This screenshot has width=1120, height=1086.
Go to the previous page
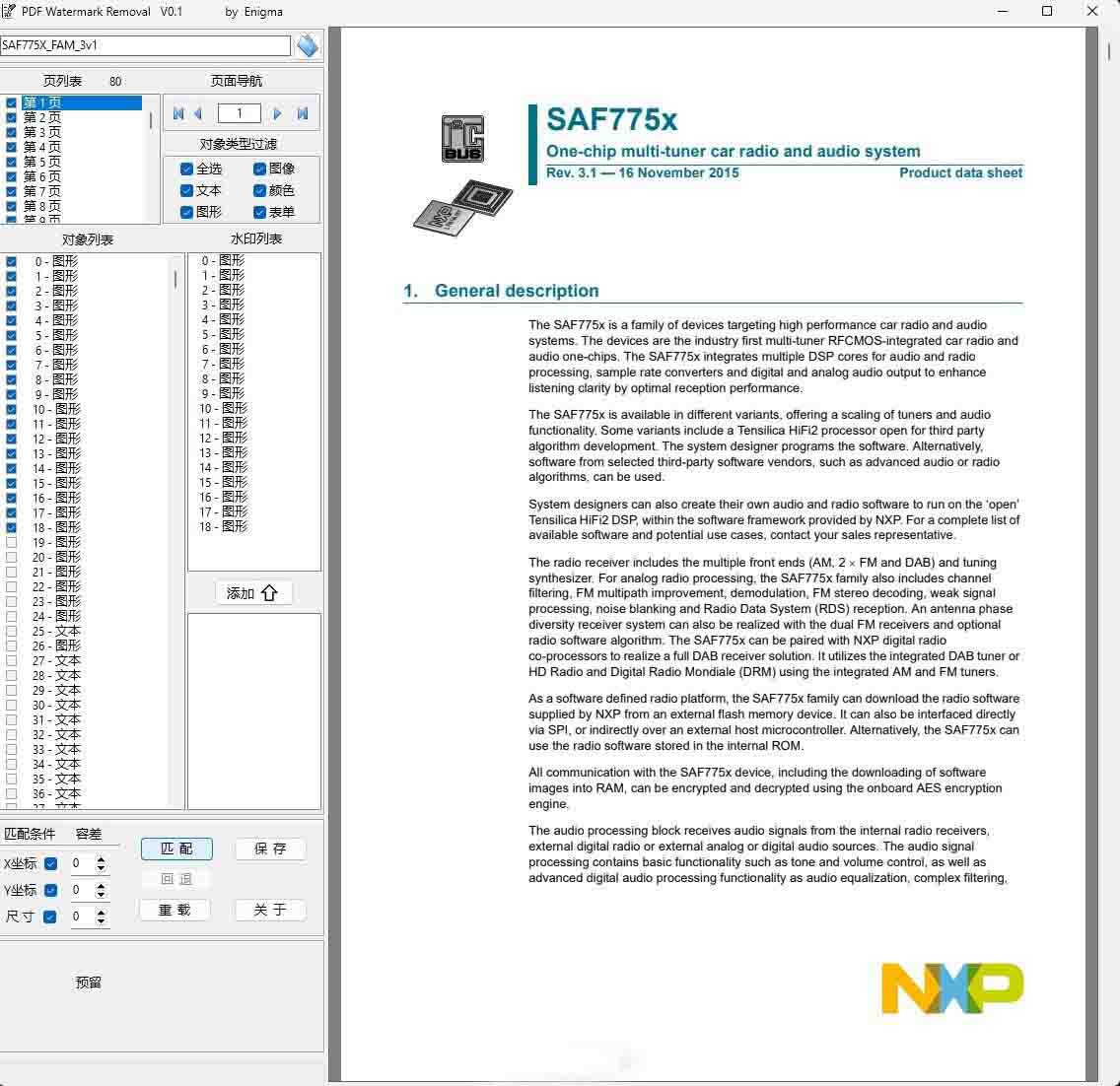(x=198, y=113)
